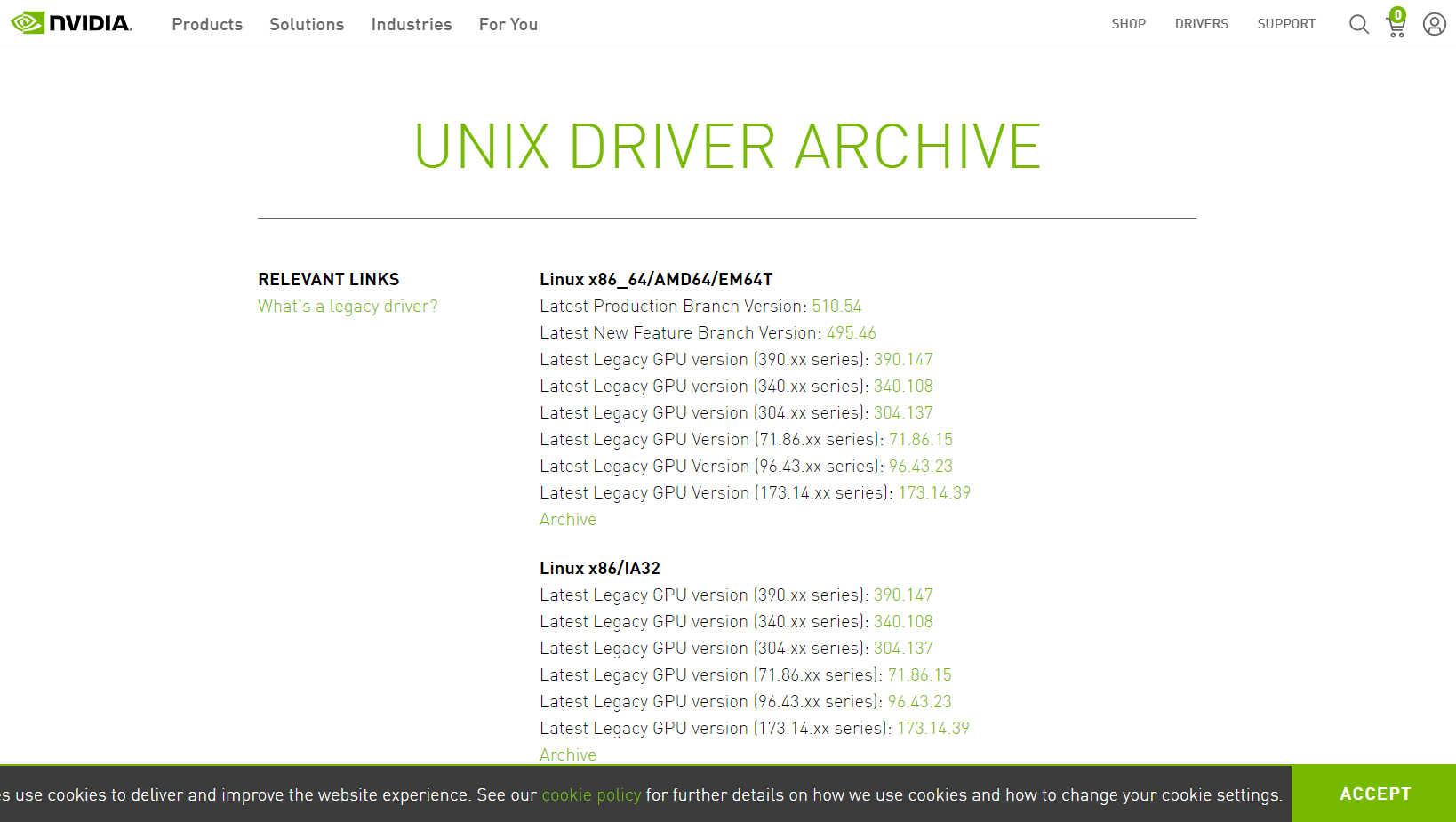Open x86_64 legacy driver 340.108
Viewport: 1456px width, 822px height.
903,387
